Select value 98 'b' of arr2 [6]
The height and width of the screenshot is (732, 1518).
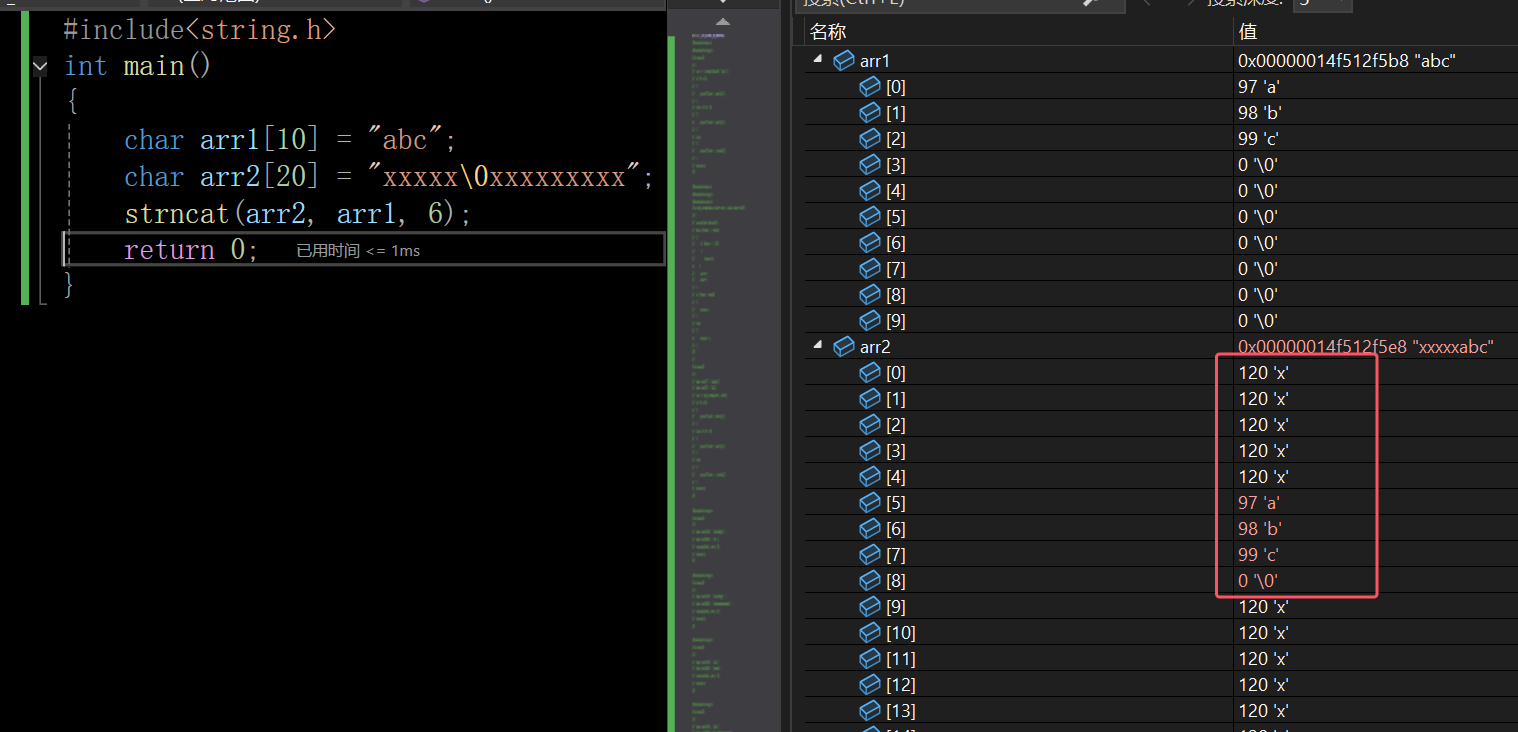(1260, 529)
